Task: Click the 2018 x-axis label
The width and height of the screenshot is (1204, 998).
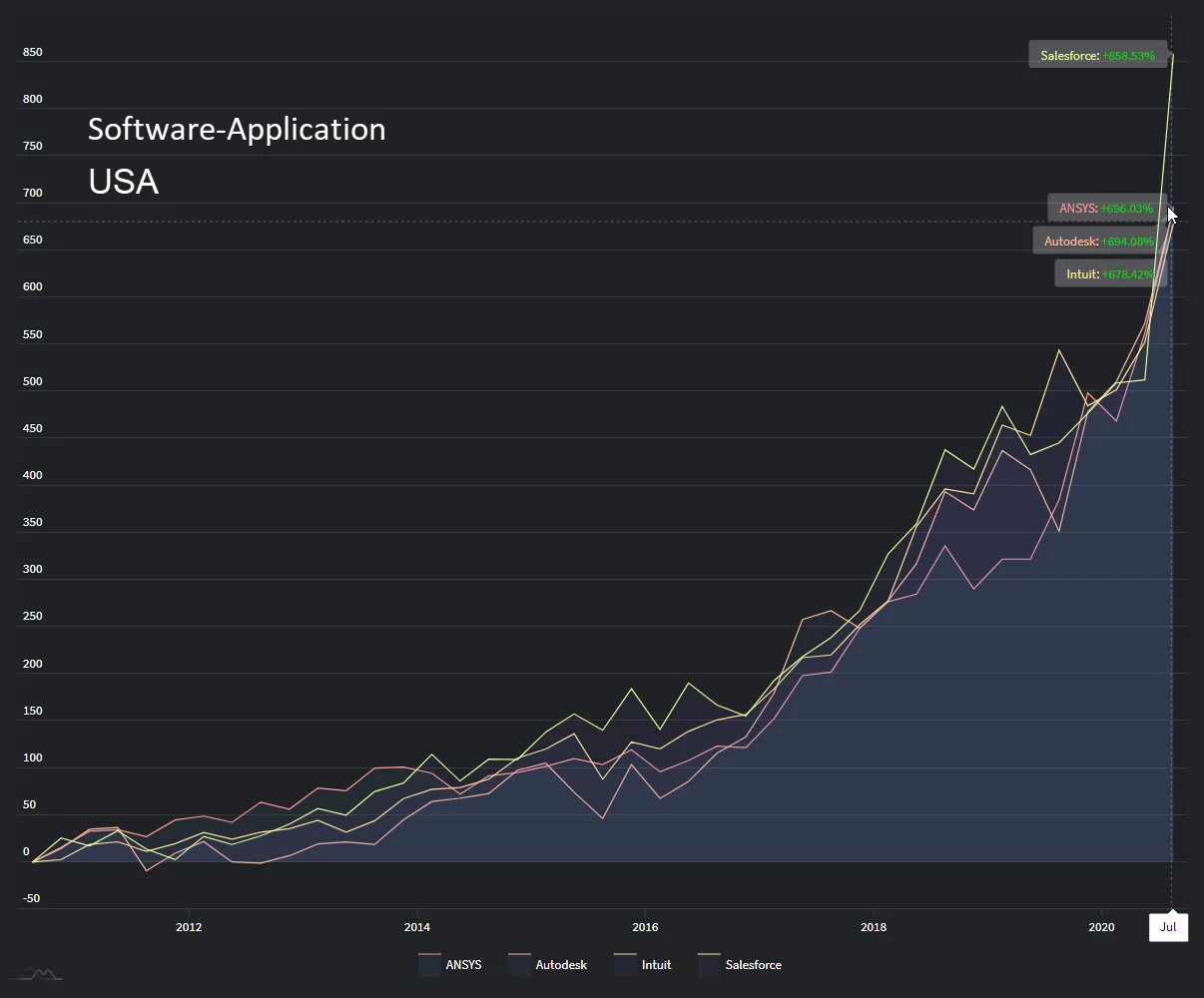Action: 874,927
